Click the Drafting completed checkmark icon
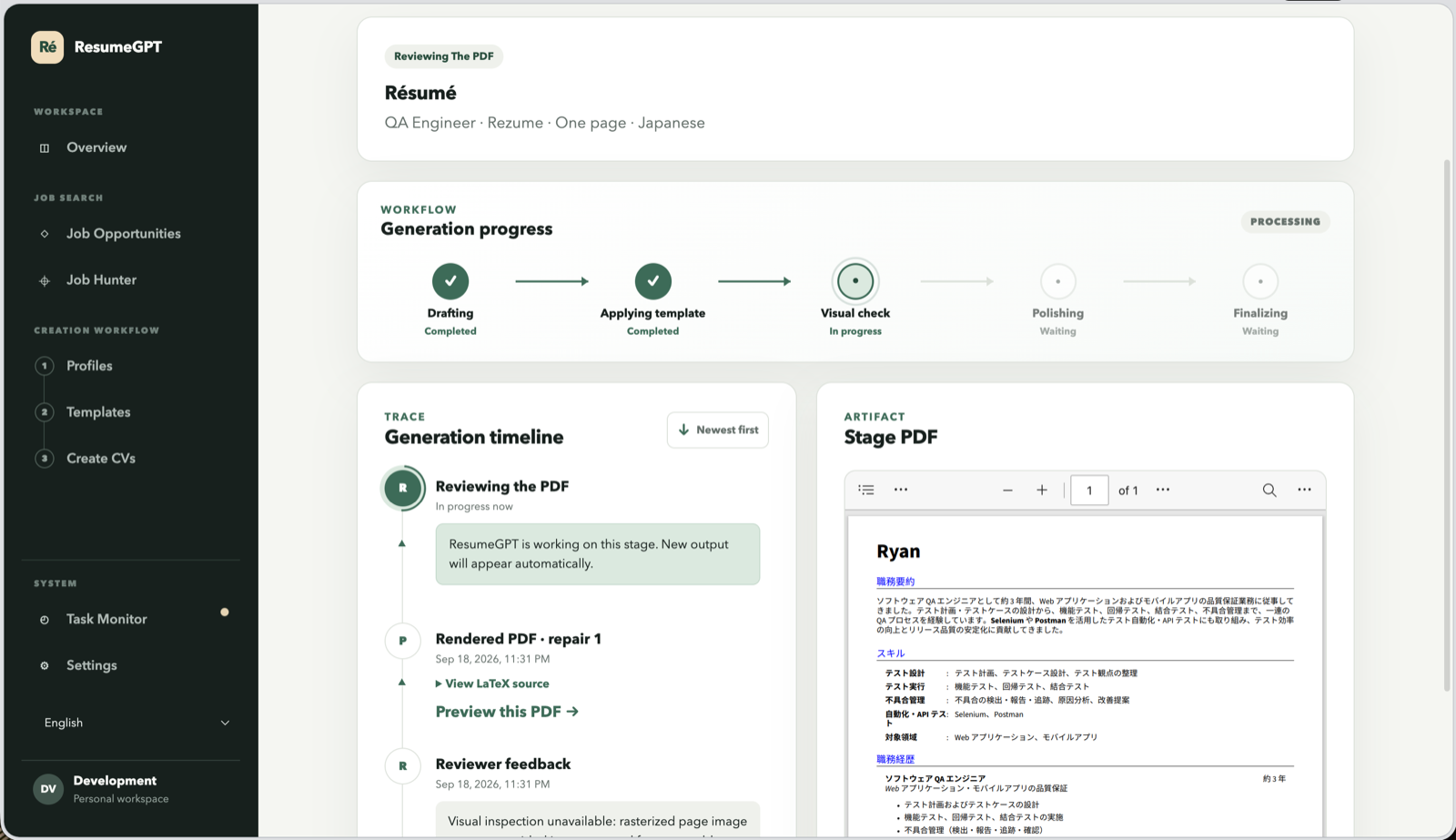 pyautogui.click(x=450, y=281)
